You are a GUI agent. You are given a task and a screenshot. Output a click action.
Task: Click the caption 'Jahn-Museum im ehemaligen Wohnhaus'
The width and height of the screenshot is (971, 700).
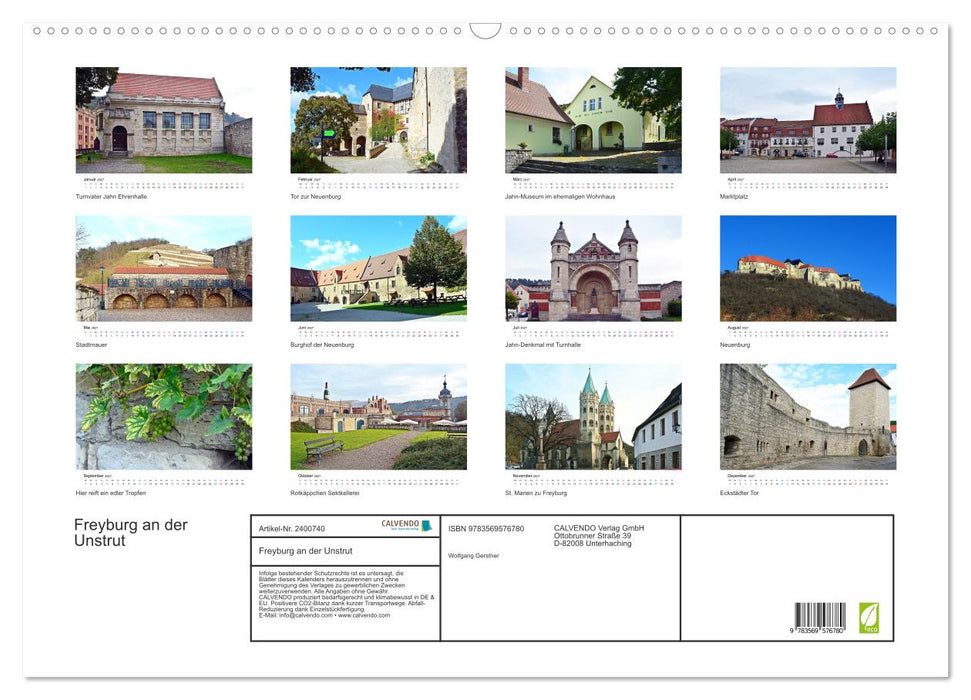click(560, 196)
